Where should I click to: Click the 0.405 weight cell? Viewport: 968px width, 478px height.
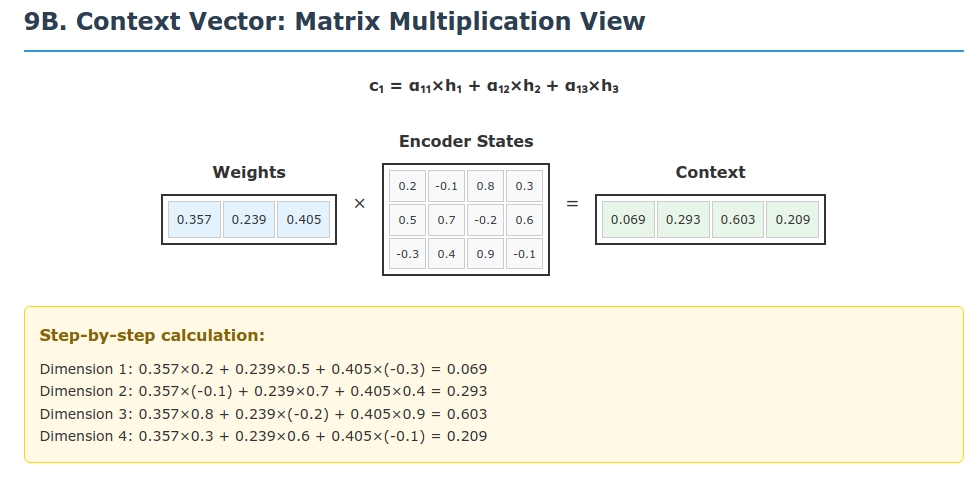point(303,220)
